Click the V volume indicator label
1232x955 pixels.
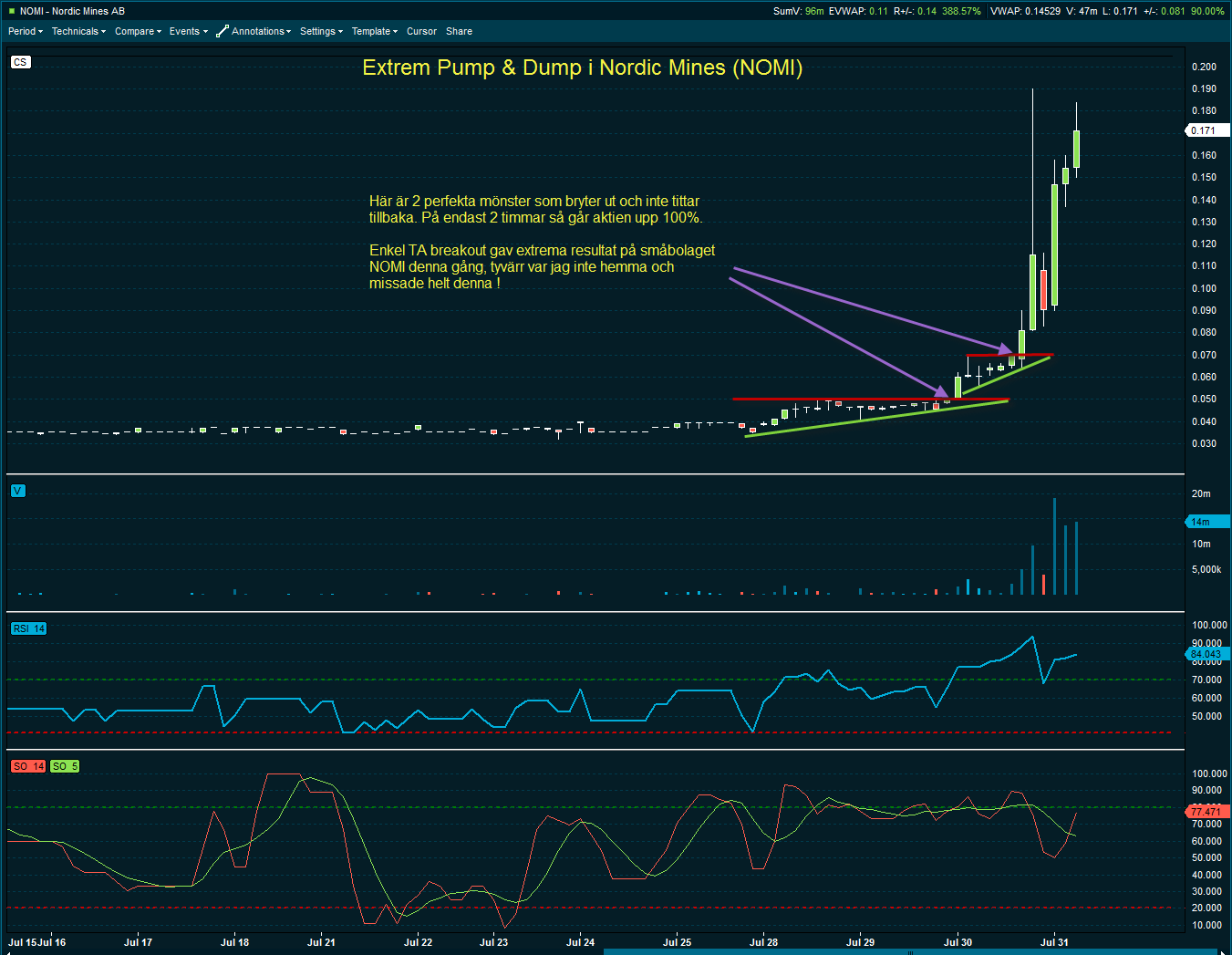coord(17,491)
